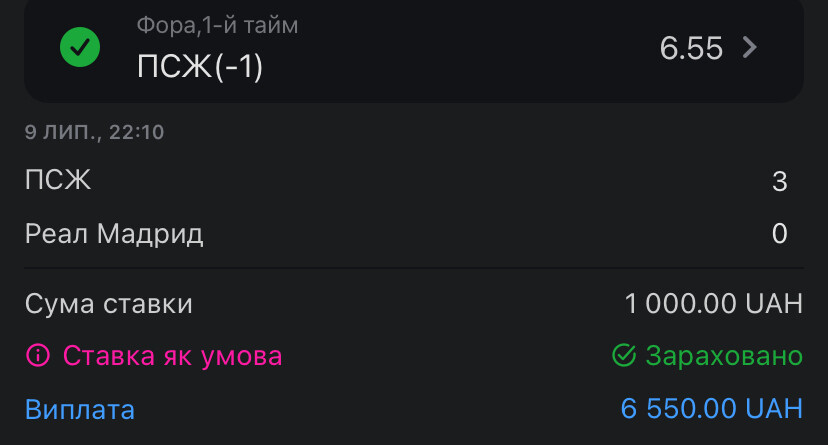Select the ПСЖ team row
The height and width of the screenshot is (445, 828).
414,180
